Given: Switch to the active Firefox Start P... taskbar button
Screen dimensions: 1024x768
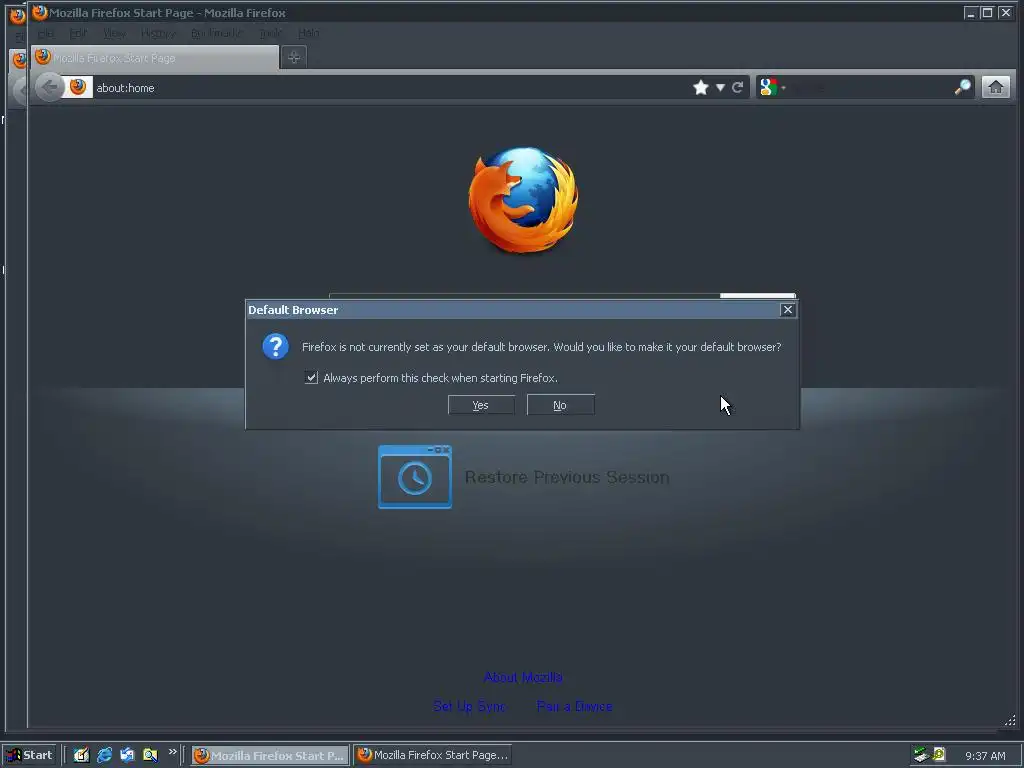Looking at the screenshot, I should pos(270,755).
